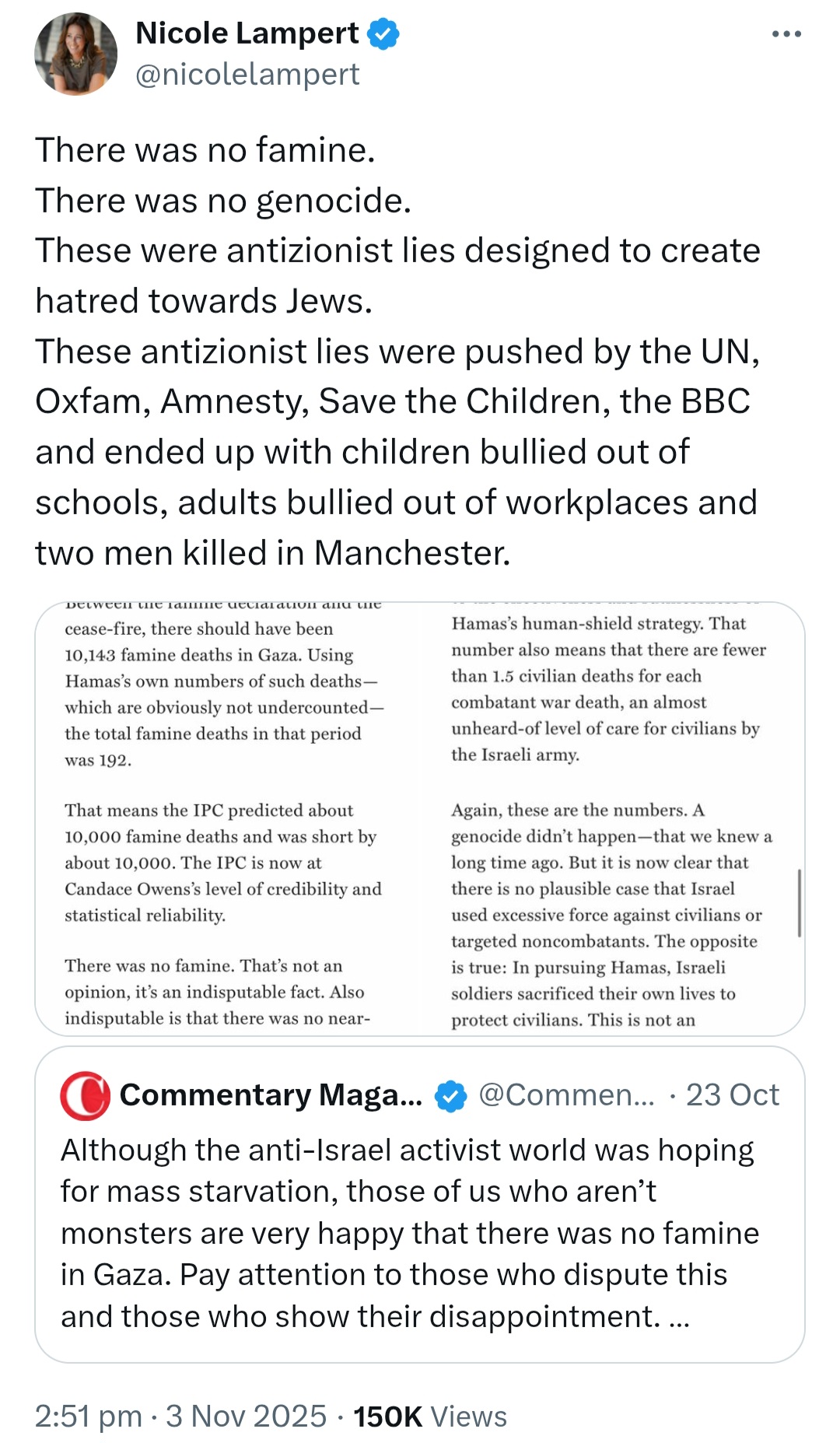This screenshot has height=1443, width=840.
Task: View the 150K Views analytics
Action: tap(430, 1416)
